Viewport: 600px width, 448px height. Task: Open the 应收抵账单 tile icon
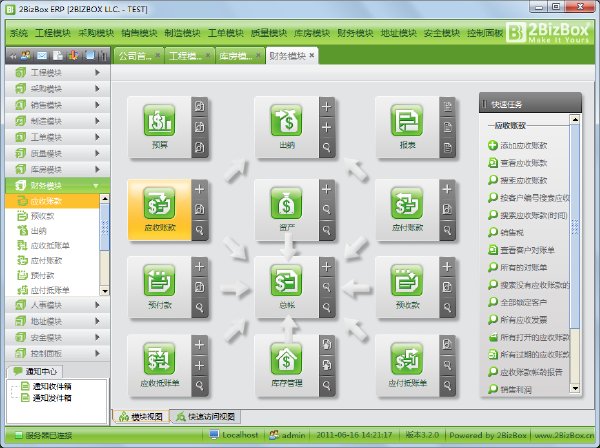pos(159,359)
